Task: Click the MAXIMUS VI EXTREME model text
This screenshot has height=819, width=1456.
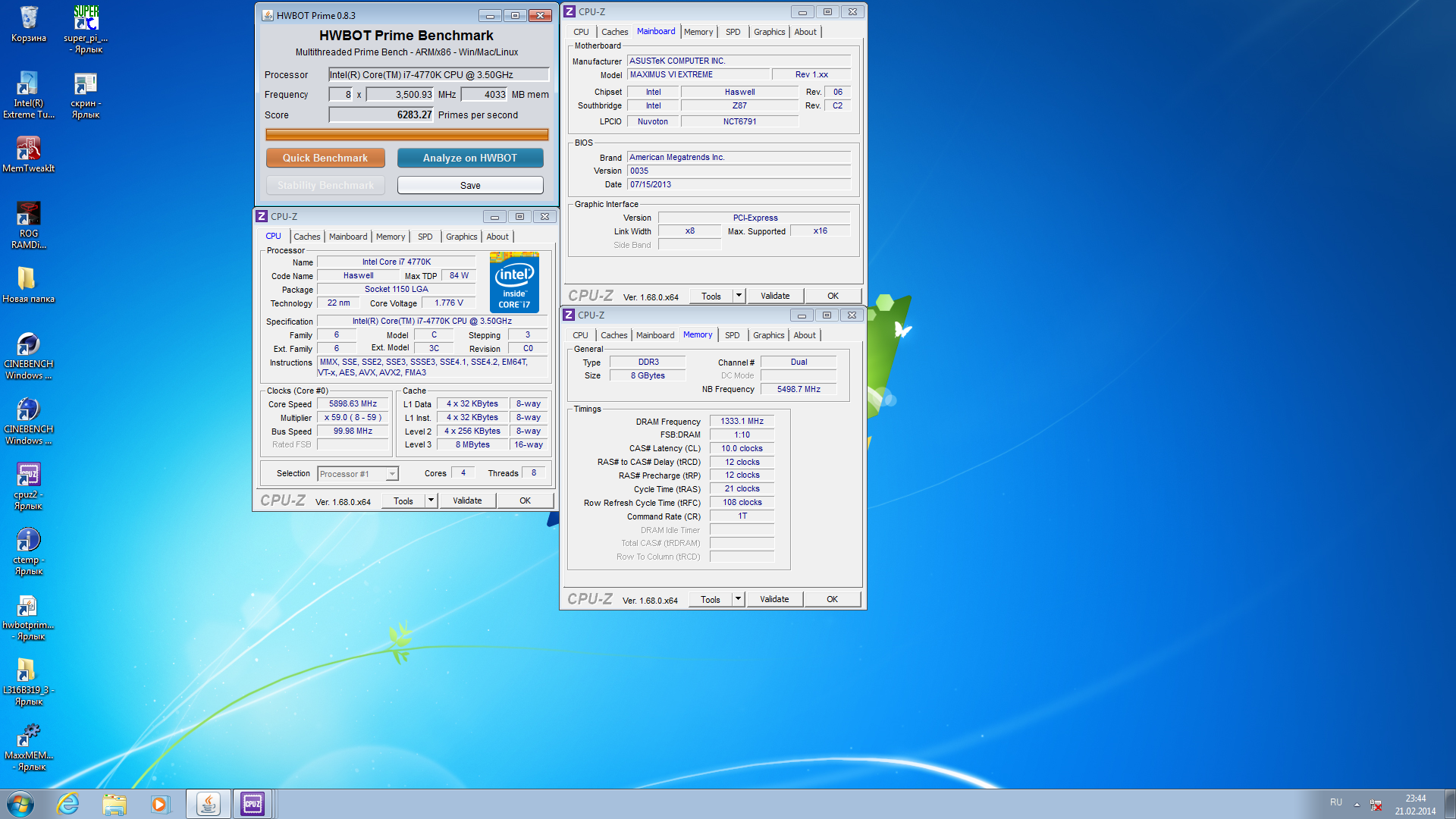Action: coord(671,74)
